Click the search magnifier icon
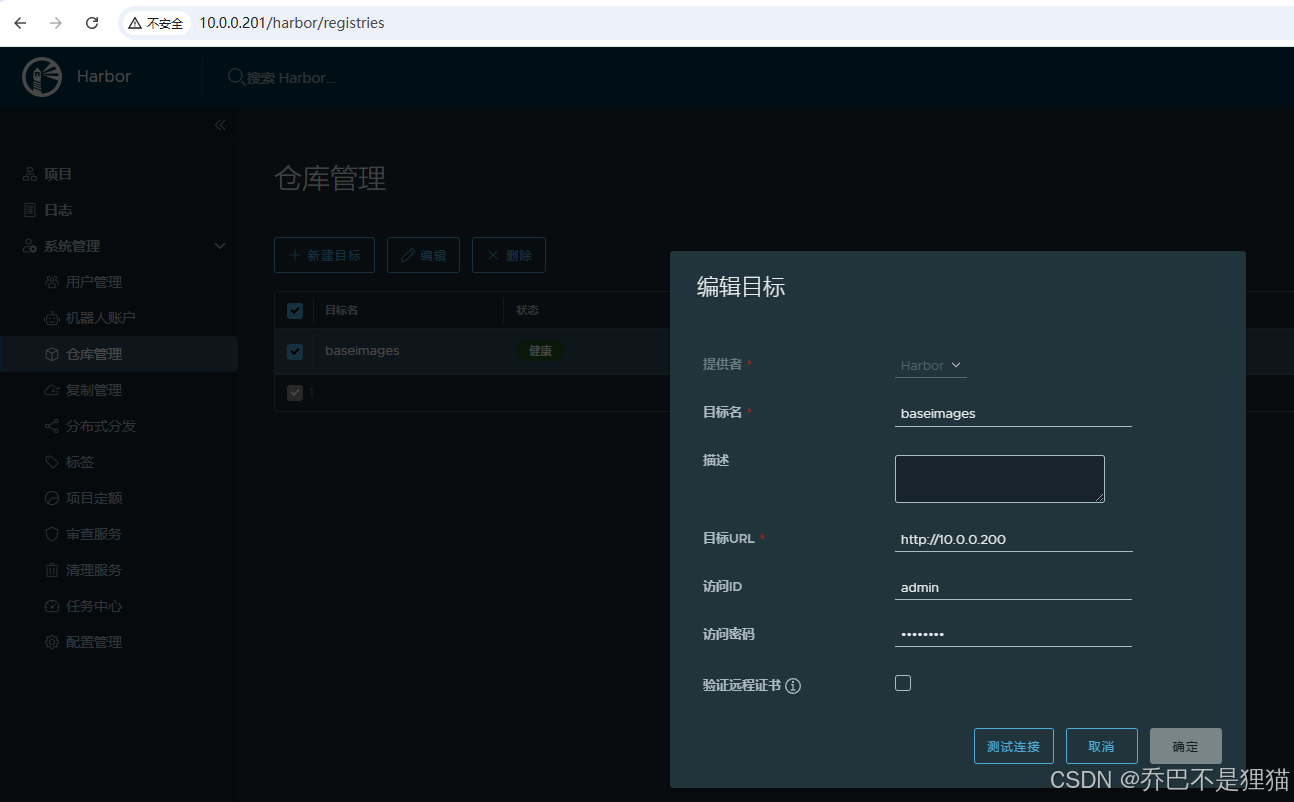The image size is (1294, 802). coord(236,77)
